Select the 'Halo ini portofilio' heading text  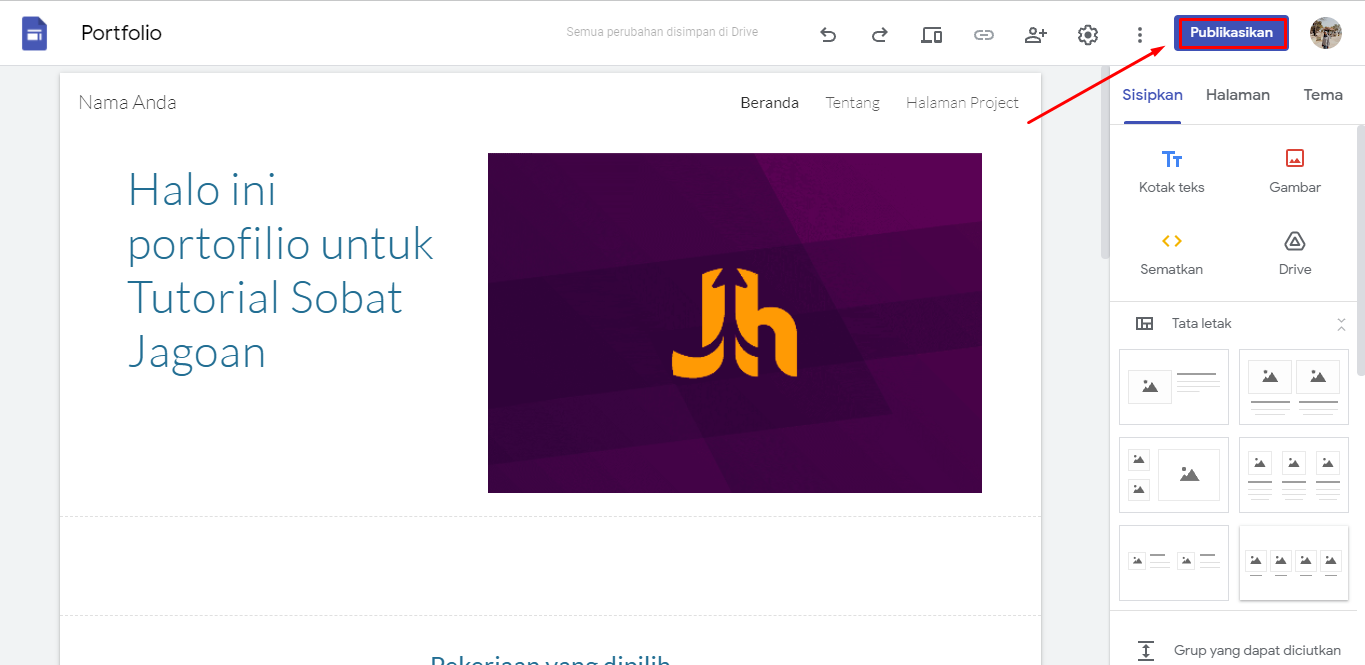pos(281,270)
